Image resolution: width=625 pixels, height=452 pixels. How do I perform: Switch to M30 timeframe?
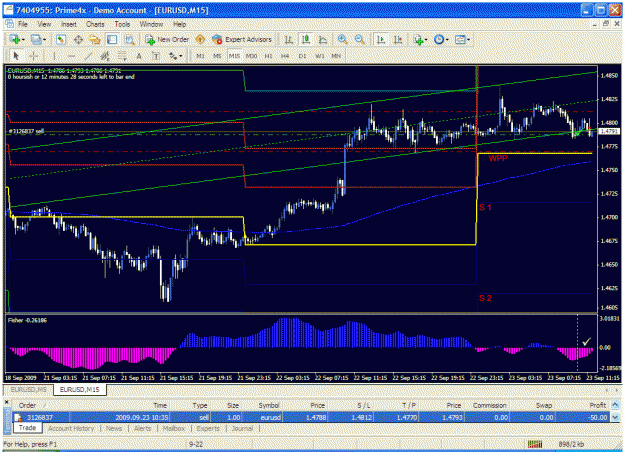tap(251, 56)
